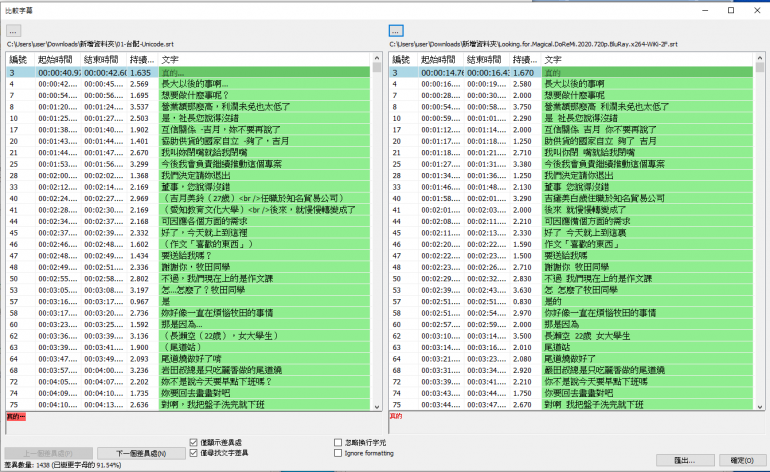Viewport: 770px width, 472px height.
Task: Select right row with duration 2.920
Action: pyautogui.click(x=571, y=370)
